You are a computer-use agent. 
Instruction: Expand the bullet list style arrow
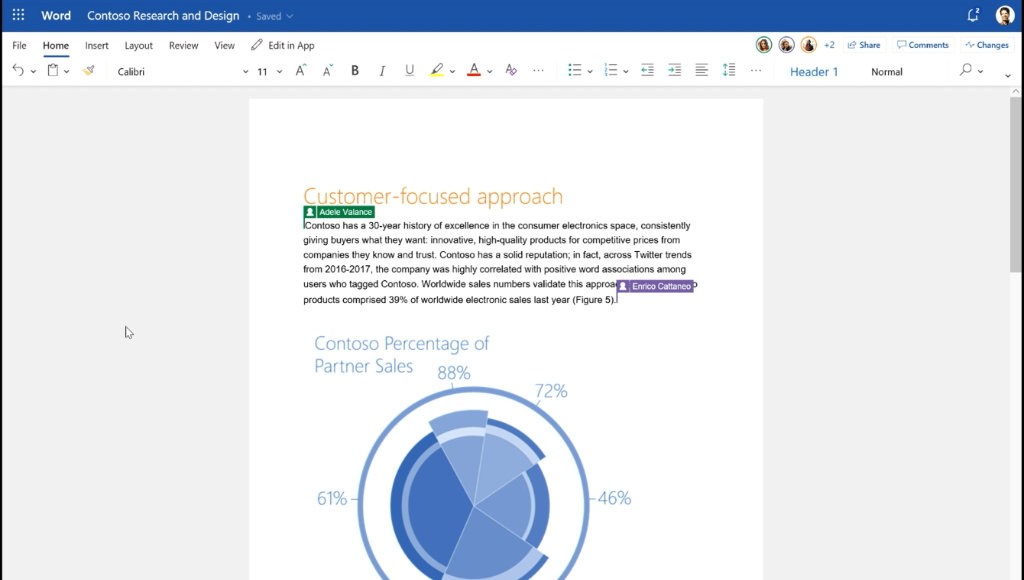click(590, 71)
